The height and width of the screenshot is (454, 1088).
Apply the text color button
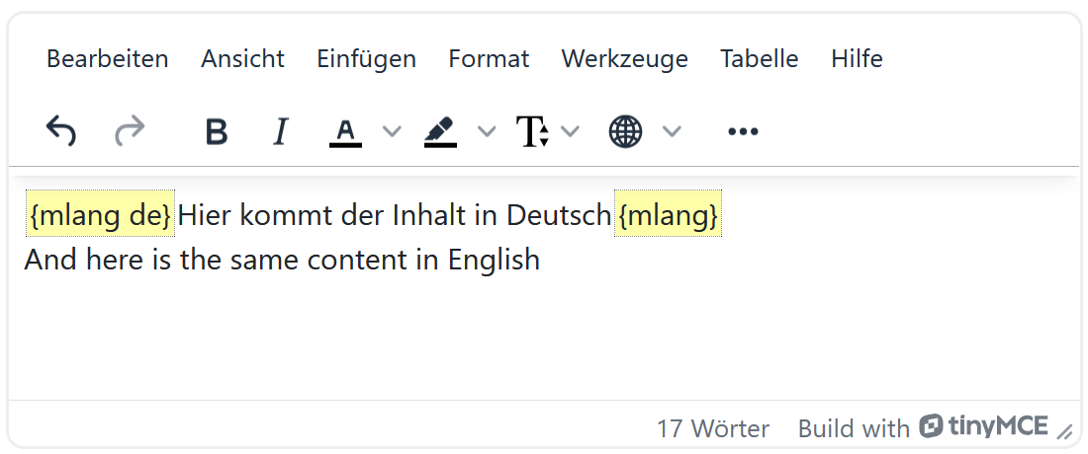pos(346,132)
